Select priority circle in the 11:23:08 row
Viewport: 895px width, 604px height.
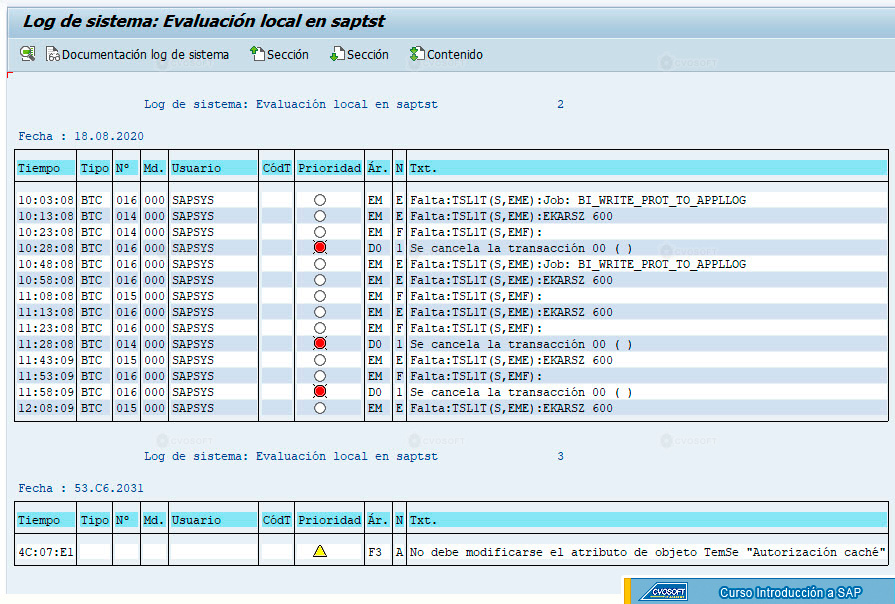click(x=320, y=328)
